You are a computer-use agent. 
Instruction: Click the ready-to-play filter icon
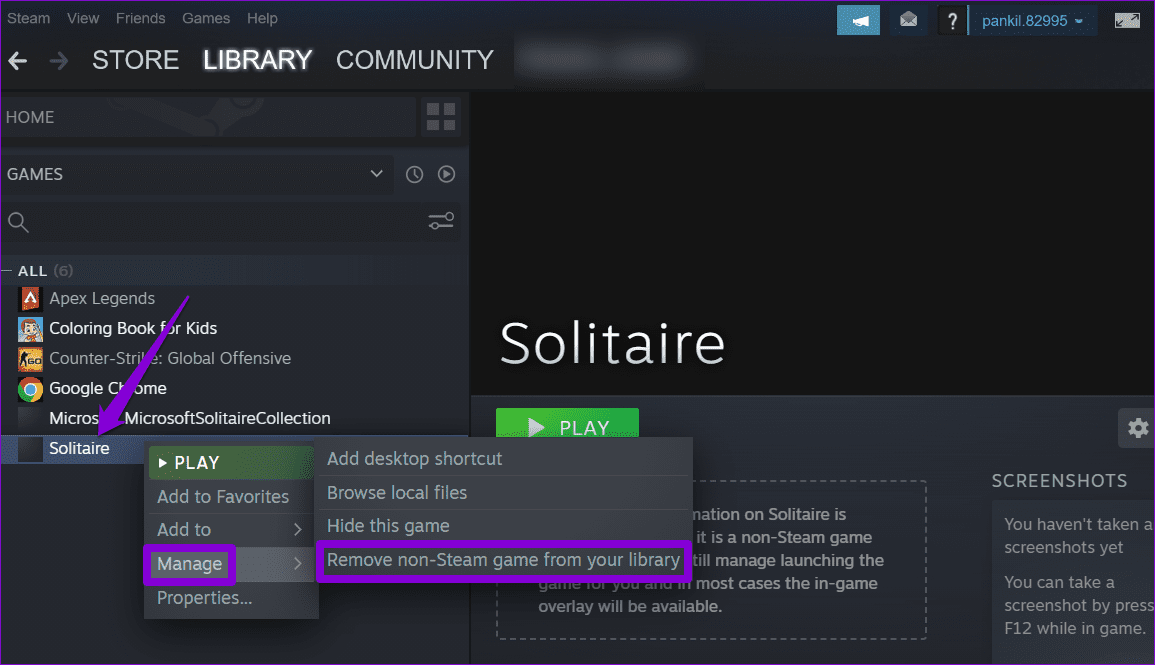click(446, 175)
